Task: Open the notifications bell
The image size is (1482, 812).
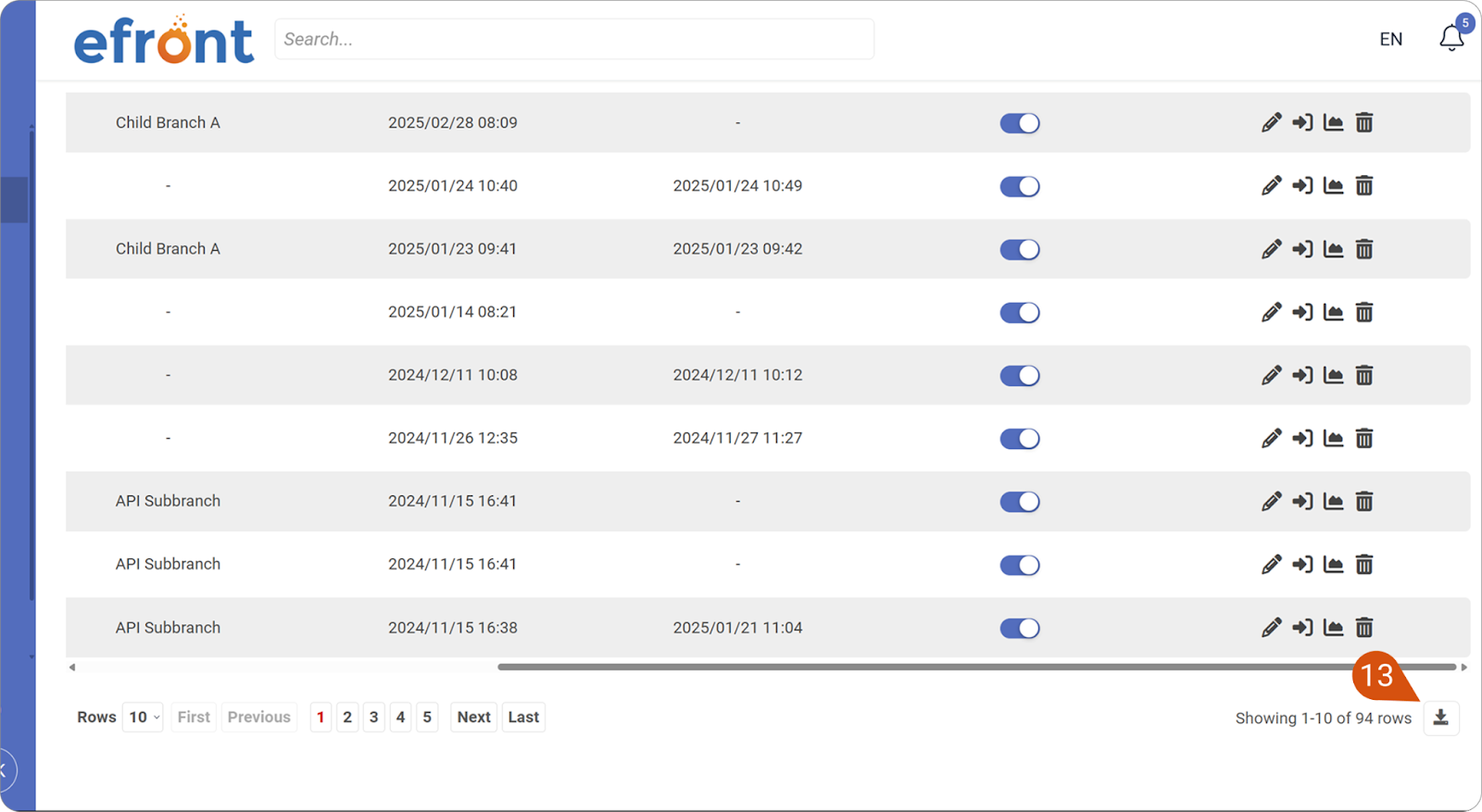Action: [1451, 39]
